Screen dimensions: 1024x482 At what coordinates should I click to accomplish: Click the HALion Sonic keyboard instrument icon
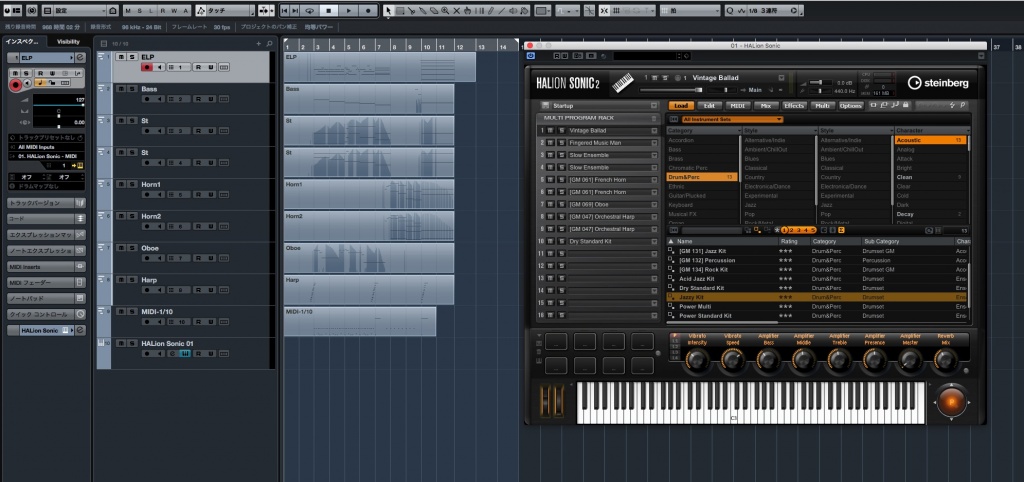click(x=624, y=83)
